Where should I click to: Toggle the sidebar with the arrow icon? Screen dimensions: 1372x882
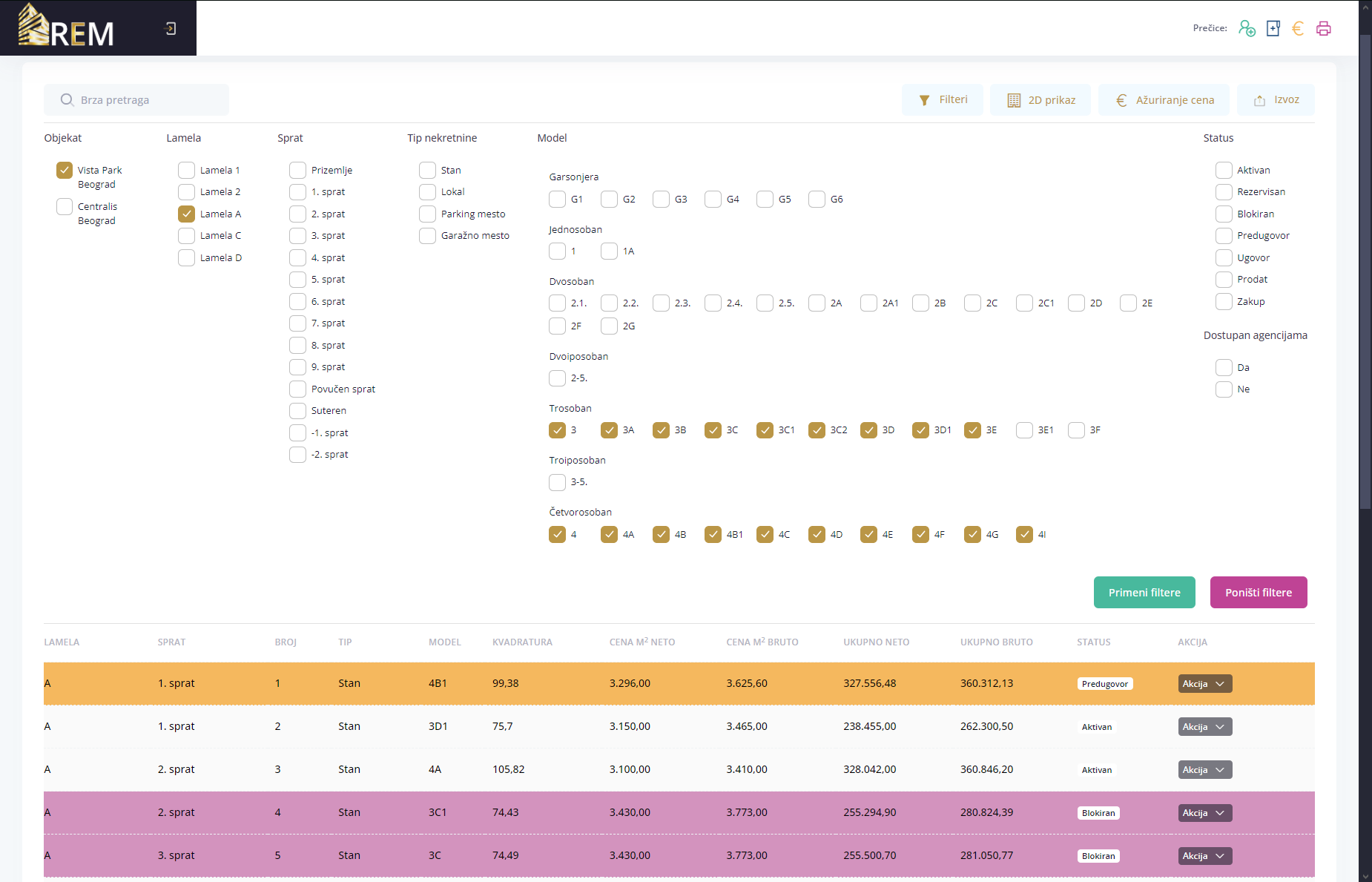[171, 28]
